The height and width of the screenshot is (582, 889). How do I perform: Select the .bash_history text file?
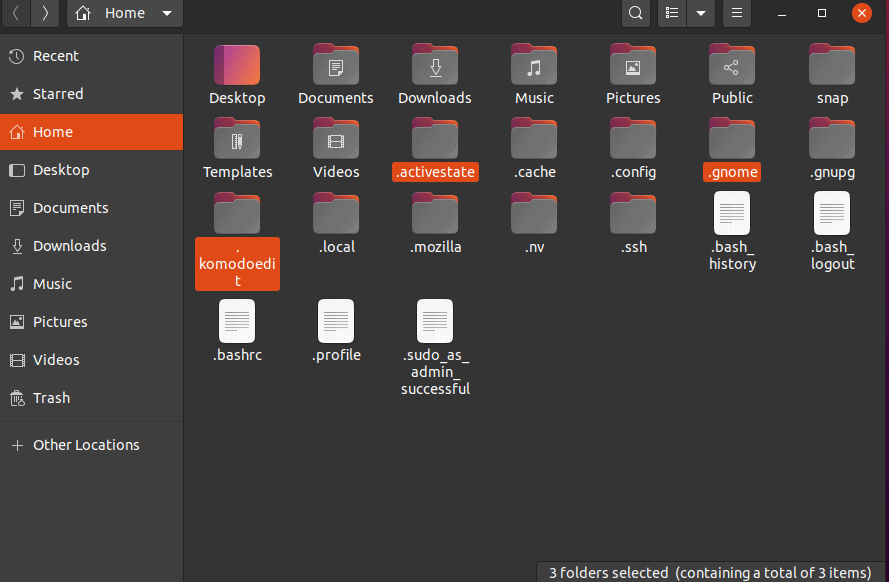click(x=732, y=214)
